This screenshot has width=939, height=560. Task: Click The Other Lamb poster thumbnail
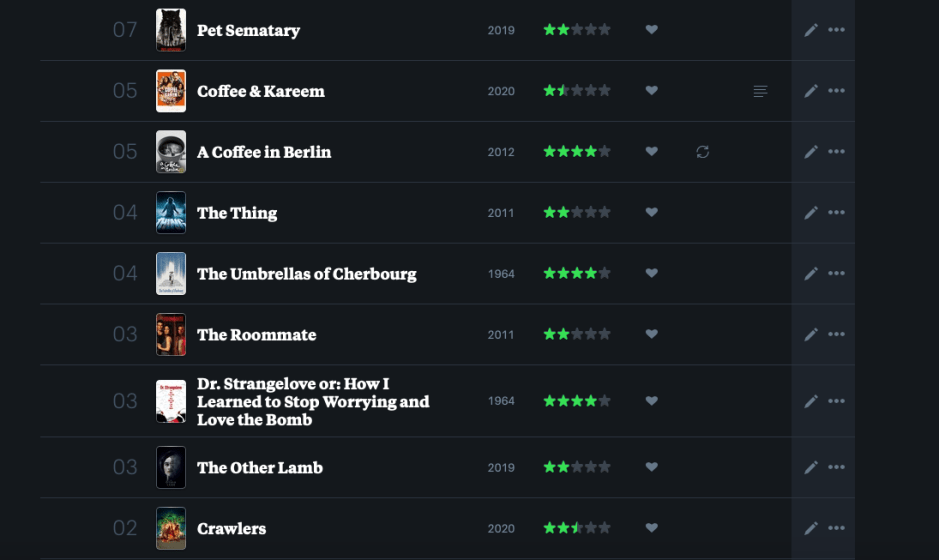click(171, 467)
